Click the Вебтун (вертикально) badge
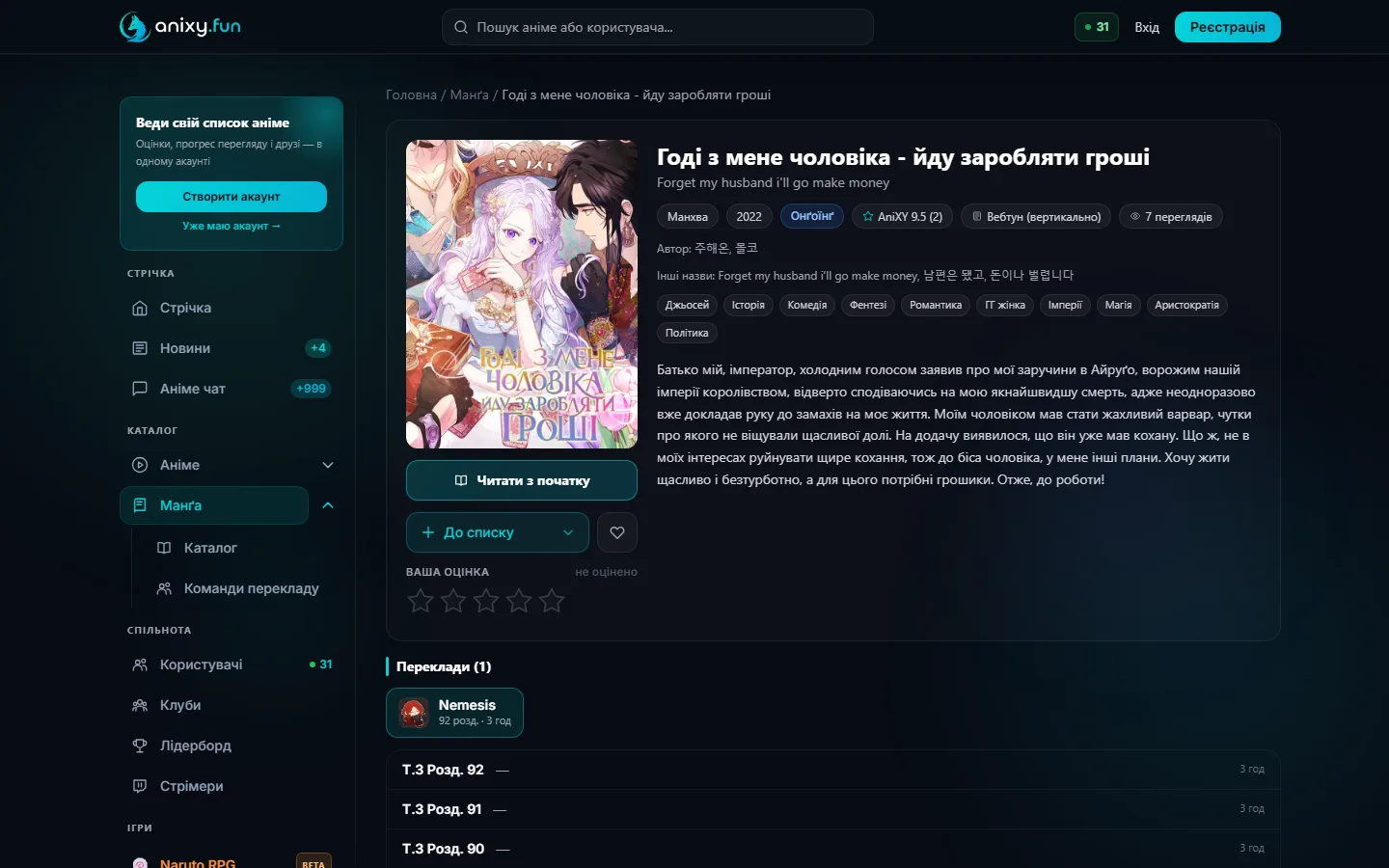Viewport: 1389px width, 868px height. click(x=1036, y=217)
